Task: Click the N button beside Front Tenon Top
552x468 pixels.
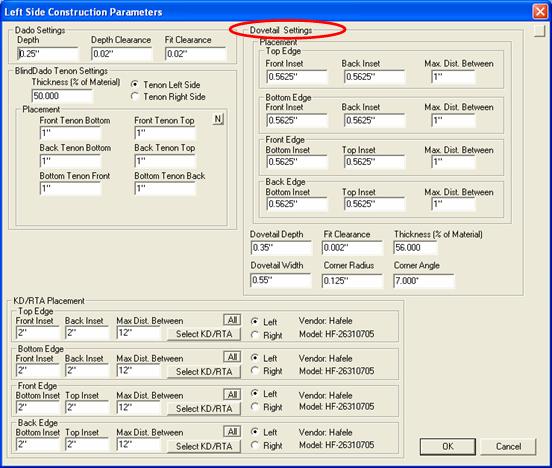Action: point(218,119)
